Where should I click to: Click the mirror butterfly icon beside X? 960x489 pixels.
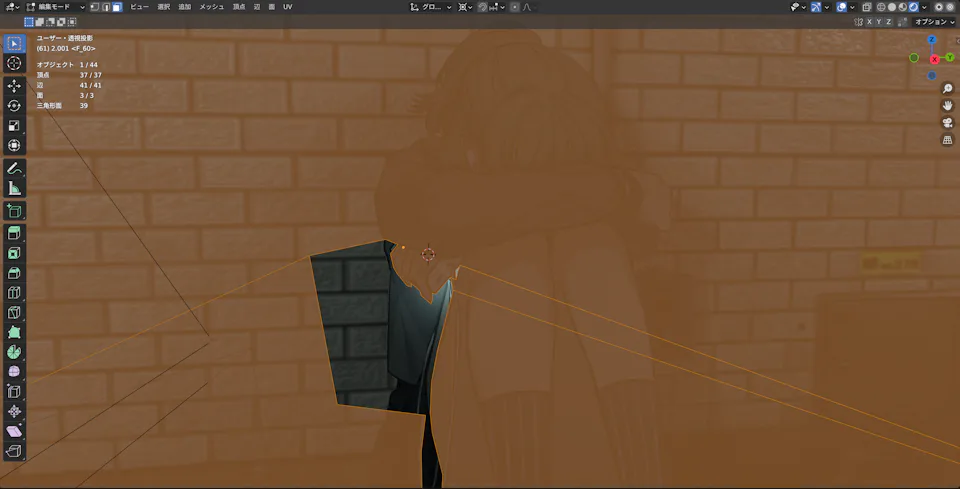[x=858, y=21]
